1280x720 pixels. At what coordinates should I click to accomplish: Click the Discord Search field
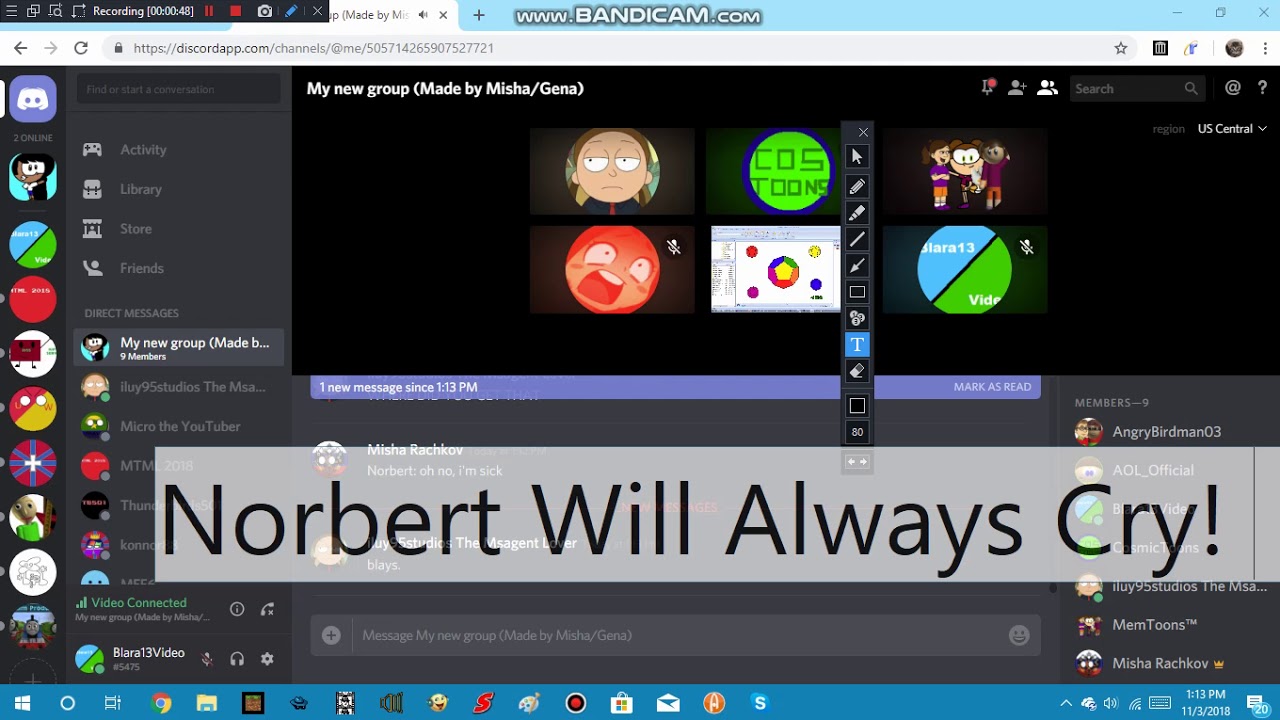(x=1136, y=89)
